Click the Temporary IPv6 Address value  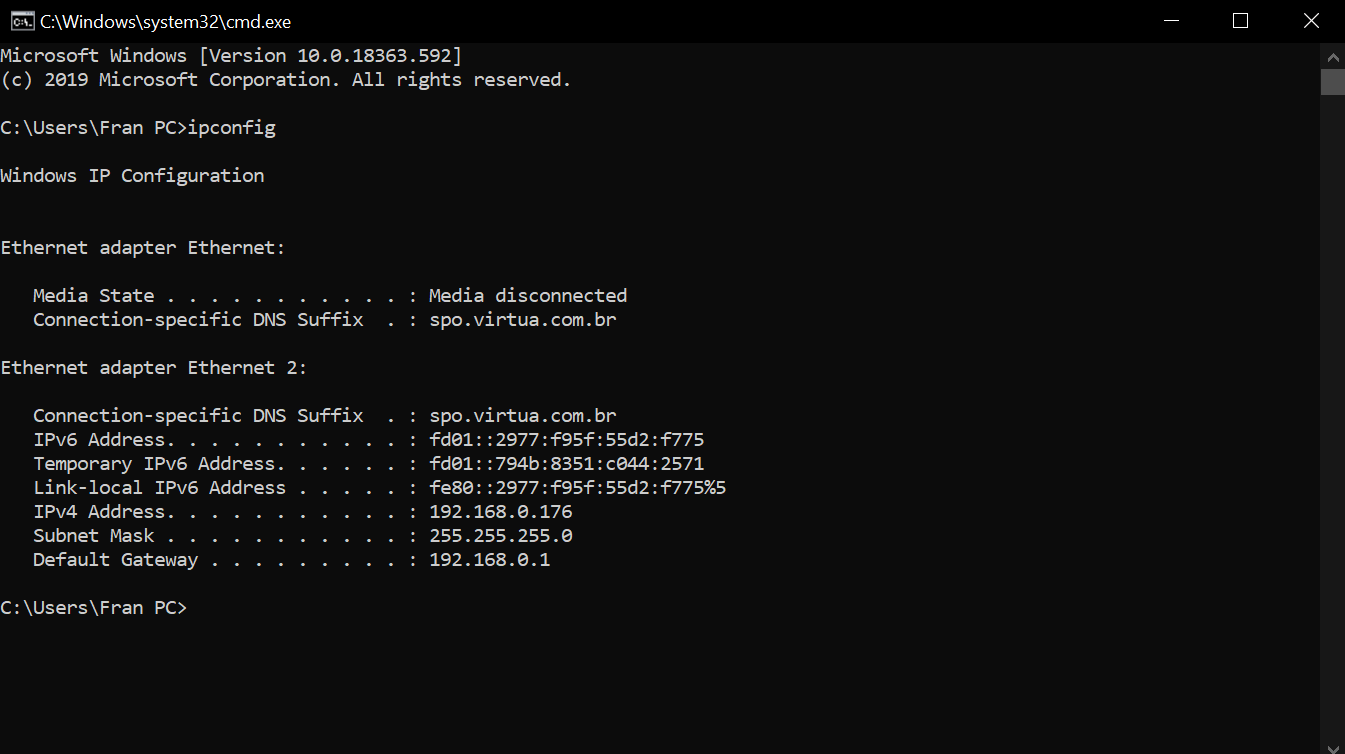tap(567, 464)
